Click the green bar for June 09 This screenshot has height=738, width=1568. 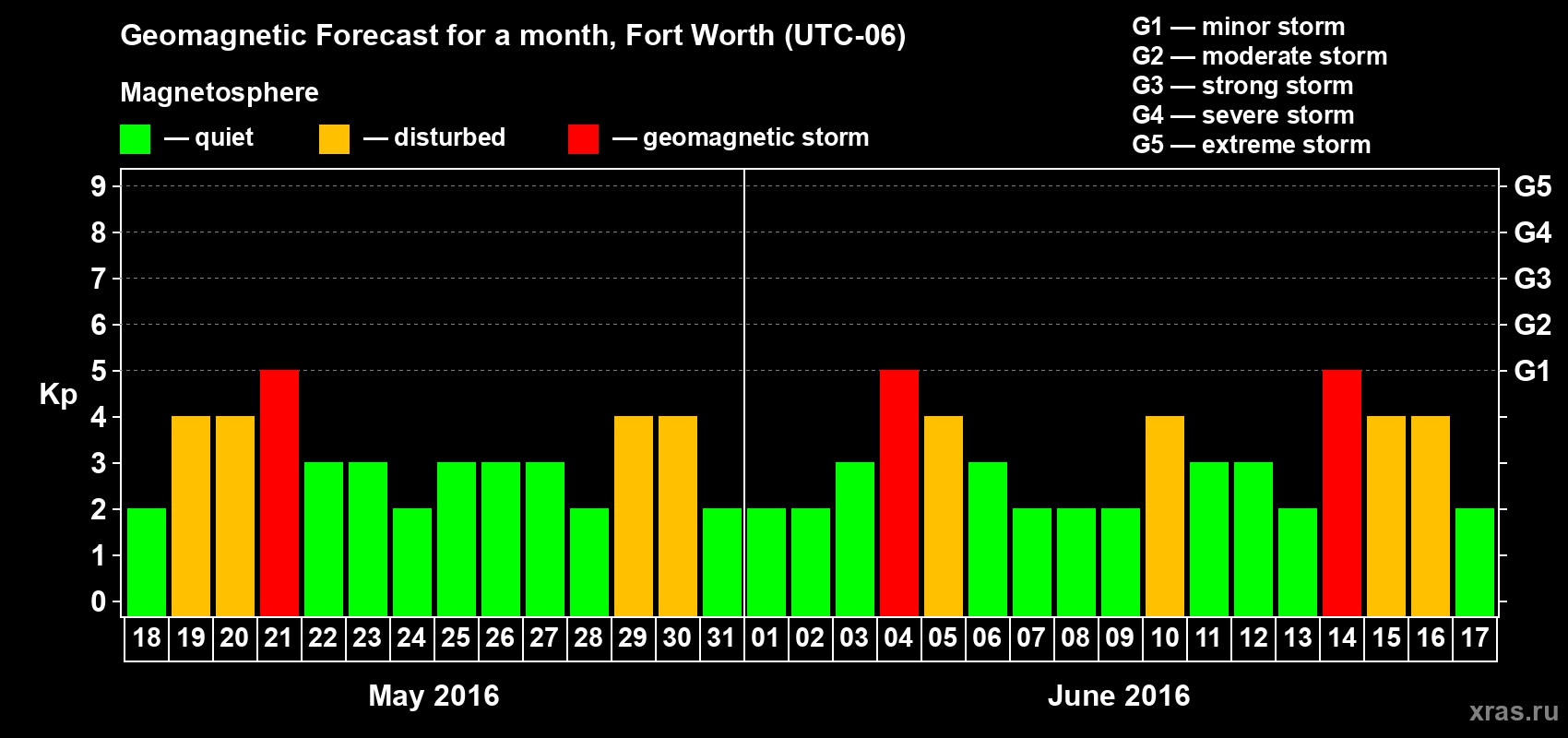(1121, 562)
